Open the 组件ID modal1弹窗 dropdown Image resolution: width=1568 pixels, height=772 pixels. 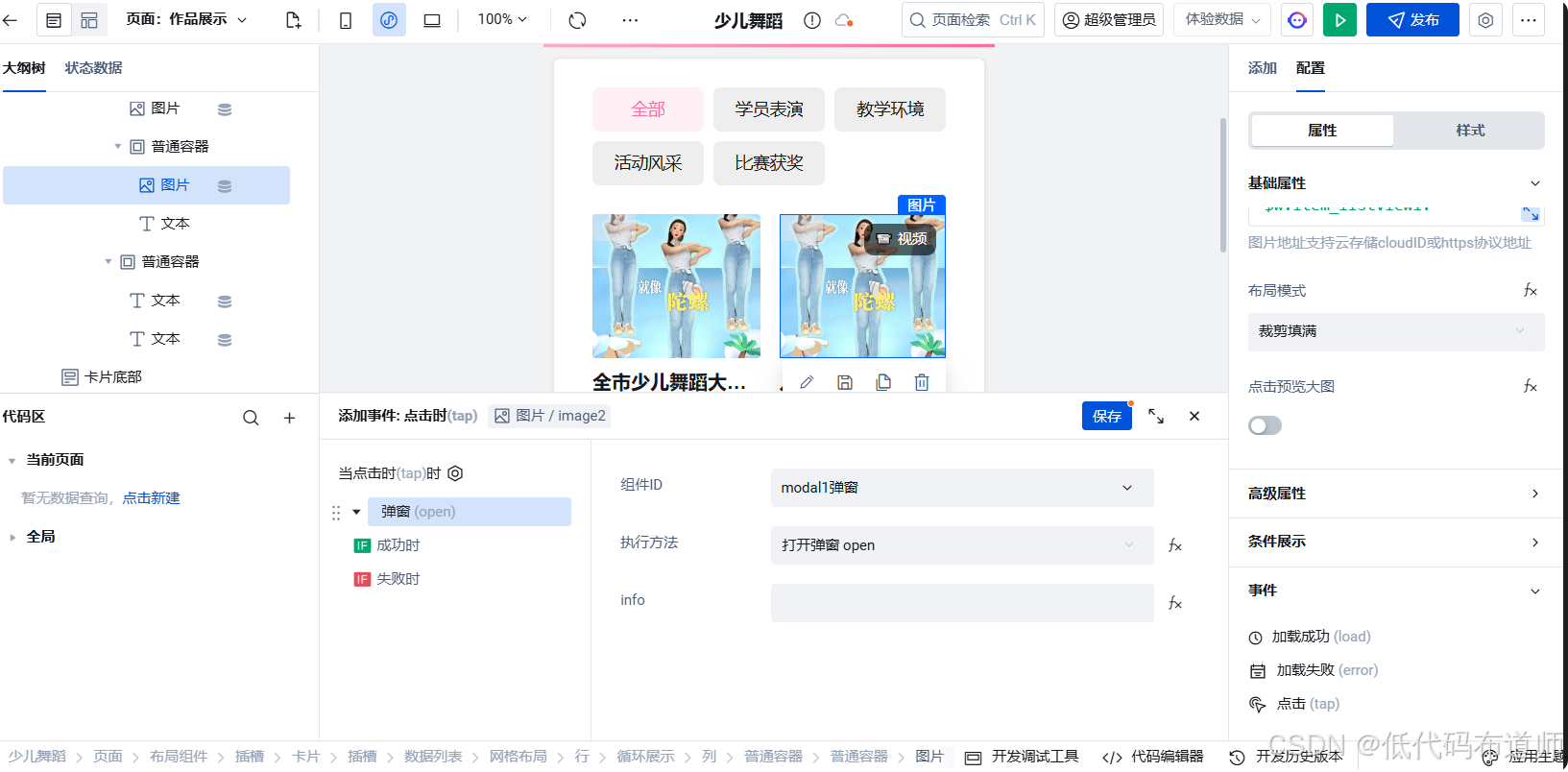962,488
